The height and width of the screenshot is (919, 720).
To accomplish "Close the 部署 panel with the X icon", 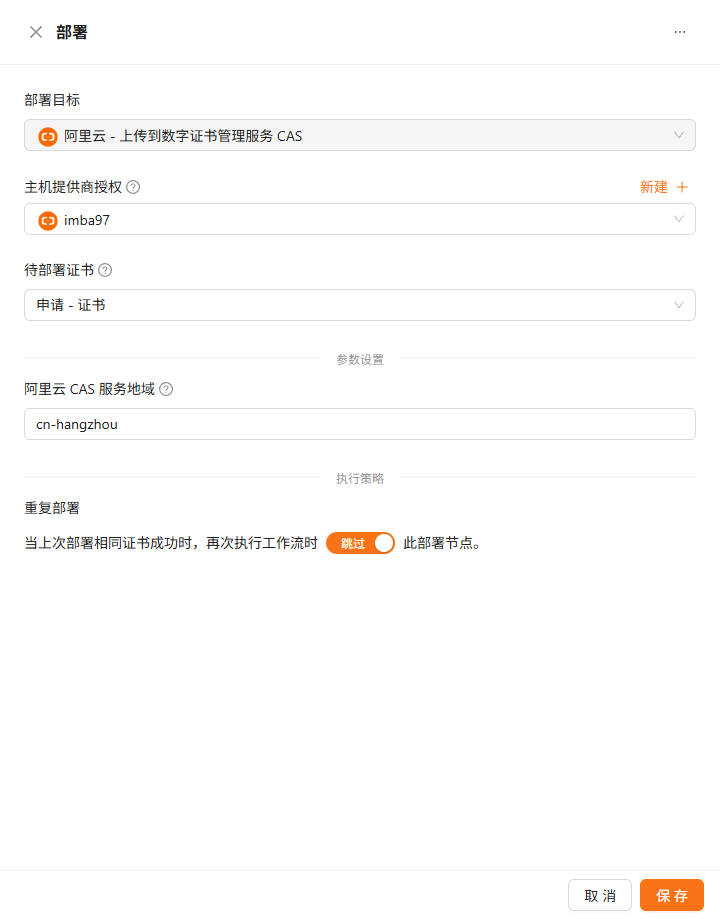I will (x=36, y=32).
